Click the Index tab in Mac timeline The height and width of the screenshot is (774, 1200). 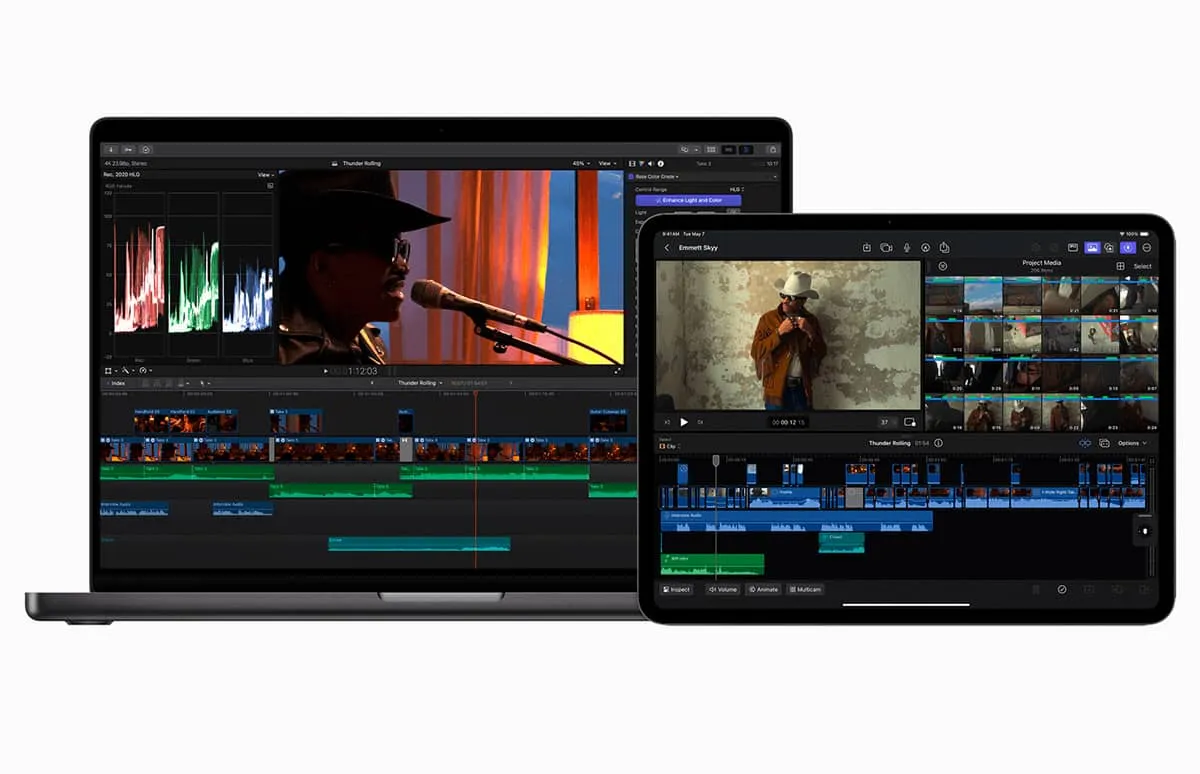pyautogui.click(x=116, y=383)
